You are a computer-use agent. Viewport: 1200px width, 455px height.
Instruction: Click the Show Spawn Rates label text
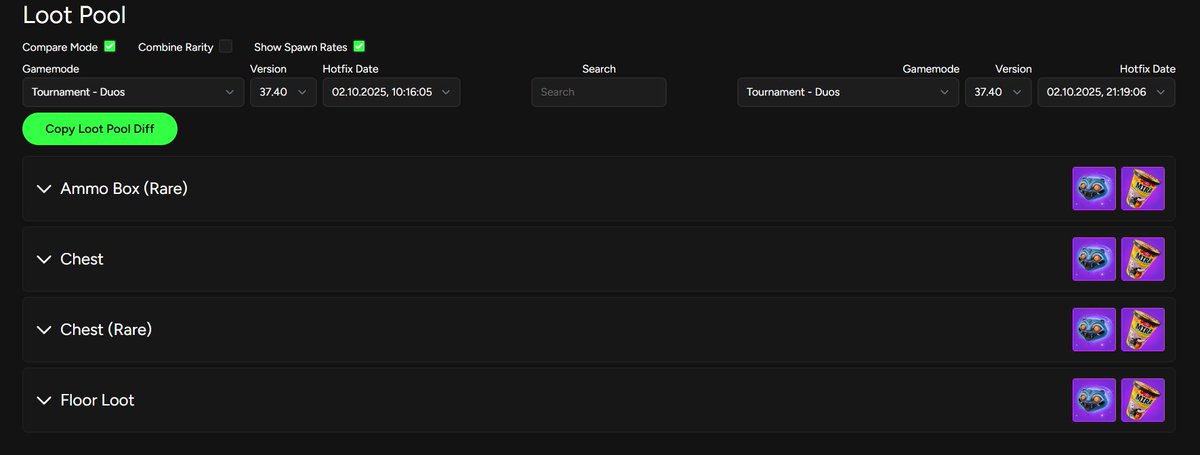(x=300, y=47)
